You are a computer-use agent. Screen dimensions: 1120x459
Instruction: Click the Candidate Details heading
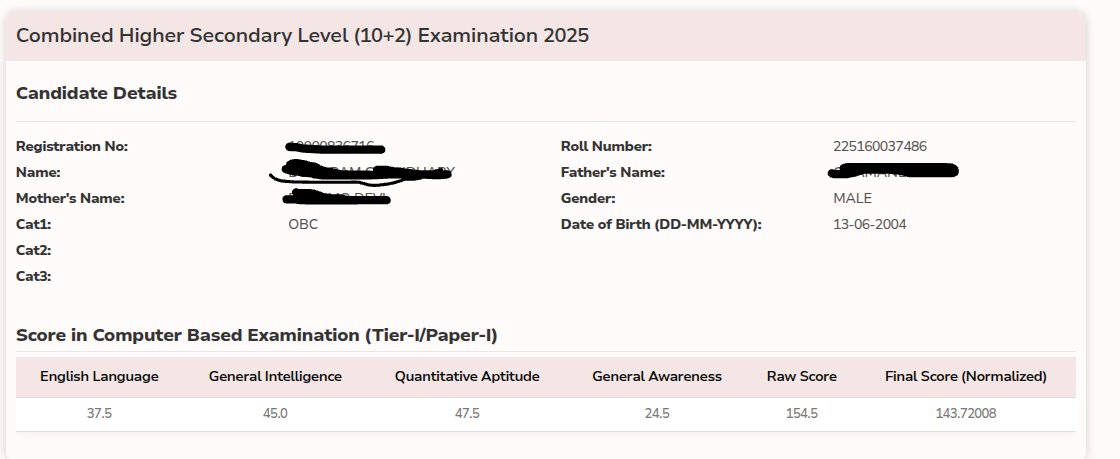pyautogui.click(x=96, y=94)
